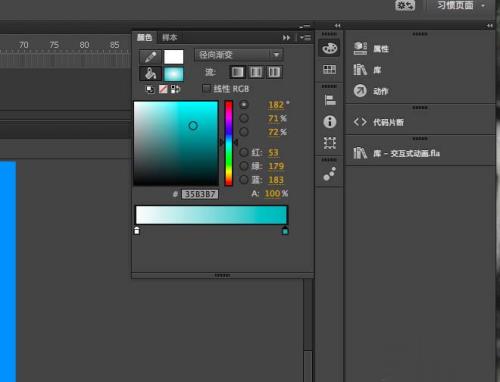Click the swap colors icon
This screenshot has height=382, width=500.
click(x=175, y=89)
